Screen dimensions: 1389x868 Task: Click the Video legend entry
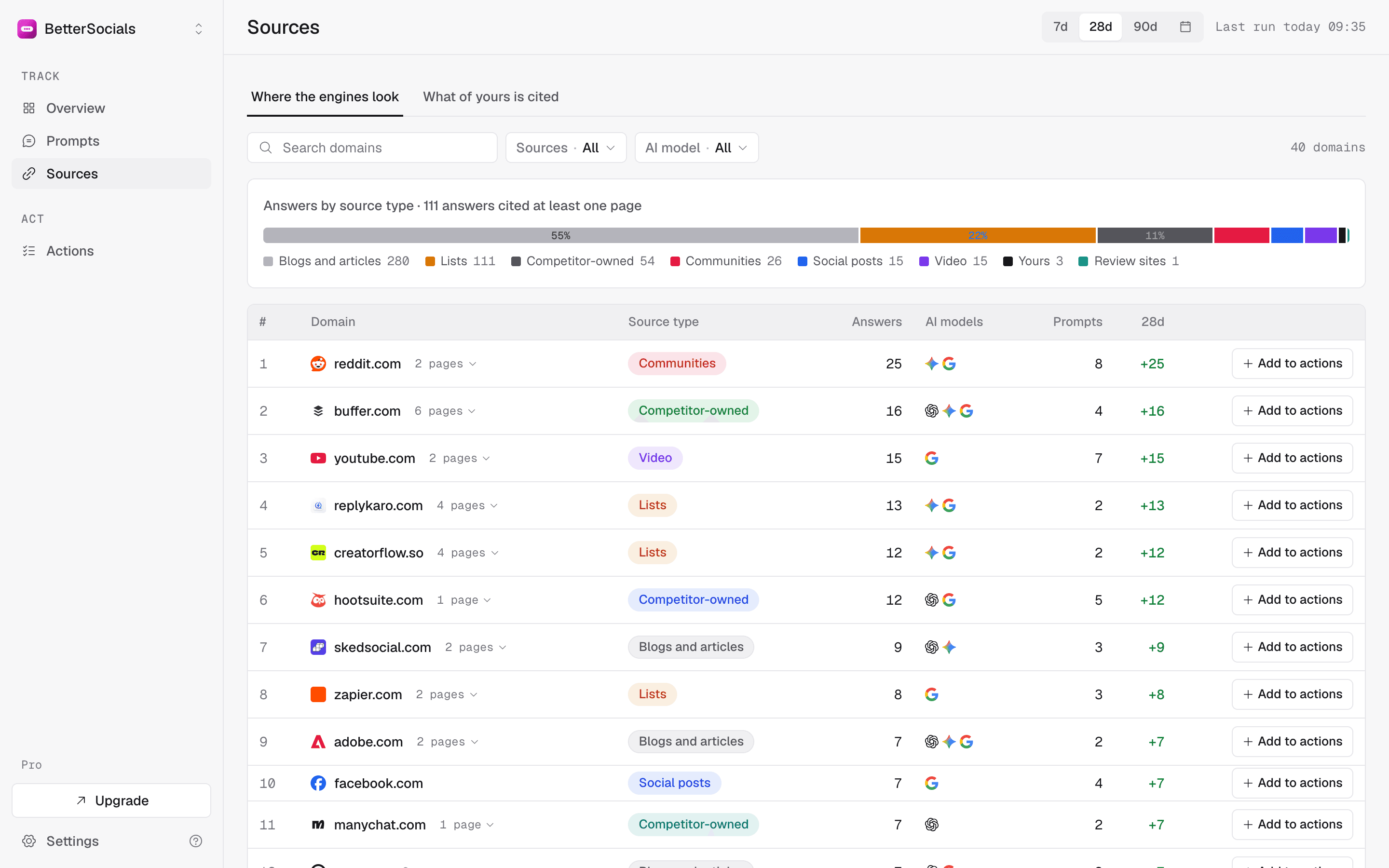[x=953, y=261]
